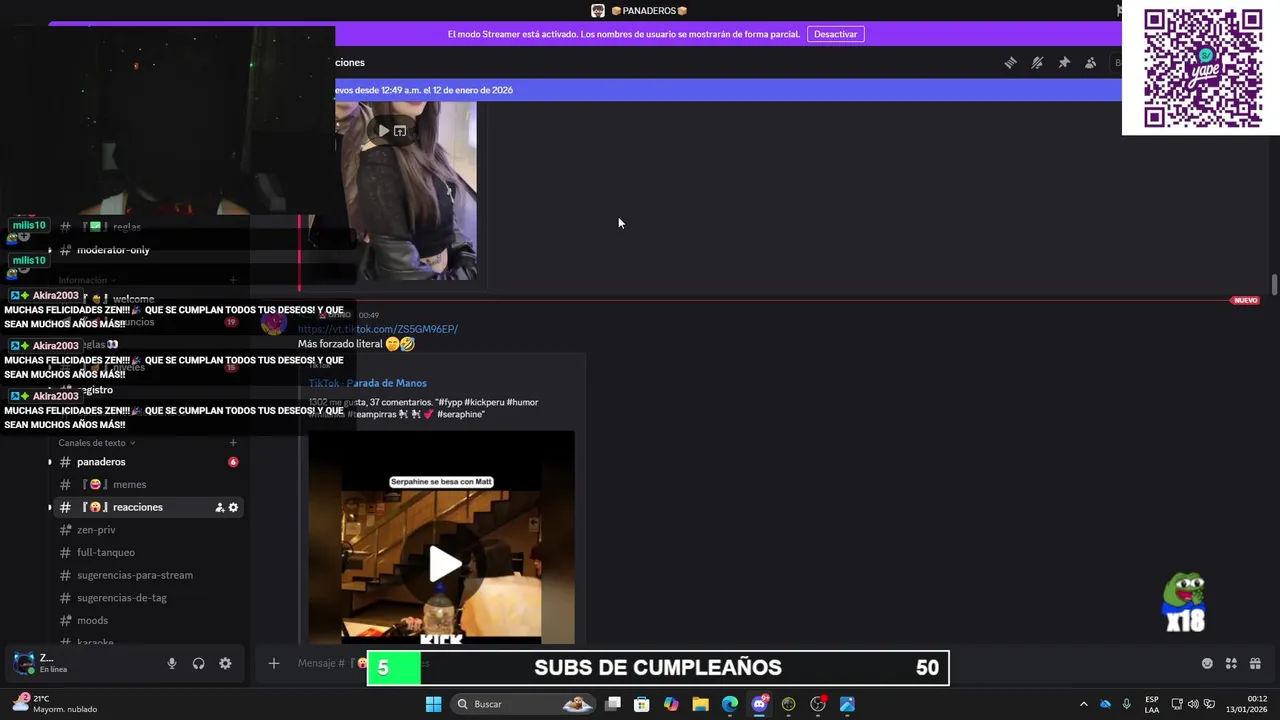This screenshot has height=720, width=1280.
Task: Click the chat vertical scrollbar thumb
Action: (1274, 285)
